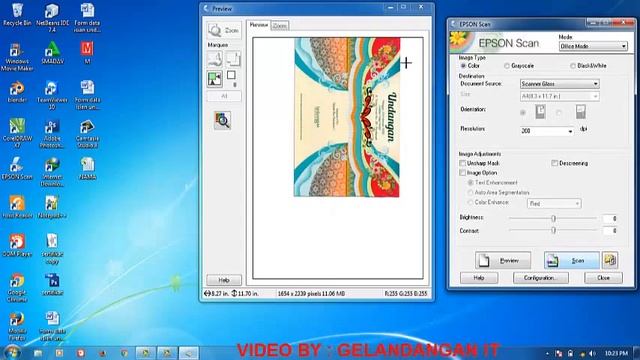Open the document Size dropdown
The height and width of the screenshot is (360, 640).
560,96
